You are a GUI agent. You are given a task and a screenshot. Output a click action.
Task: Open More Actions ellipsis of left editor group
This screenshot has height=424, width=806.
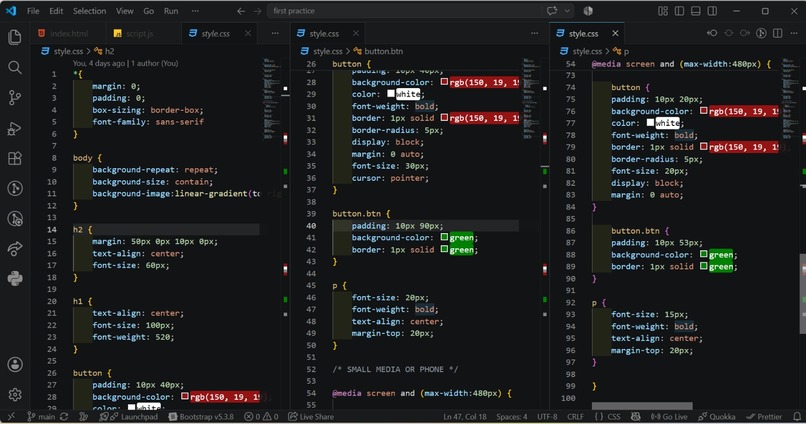(275, 33)
